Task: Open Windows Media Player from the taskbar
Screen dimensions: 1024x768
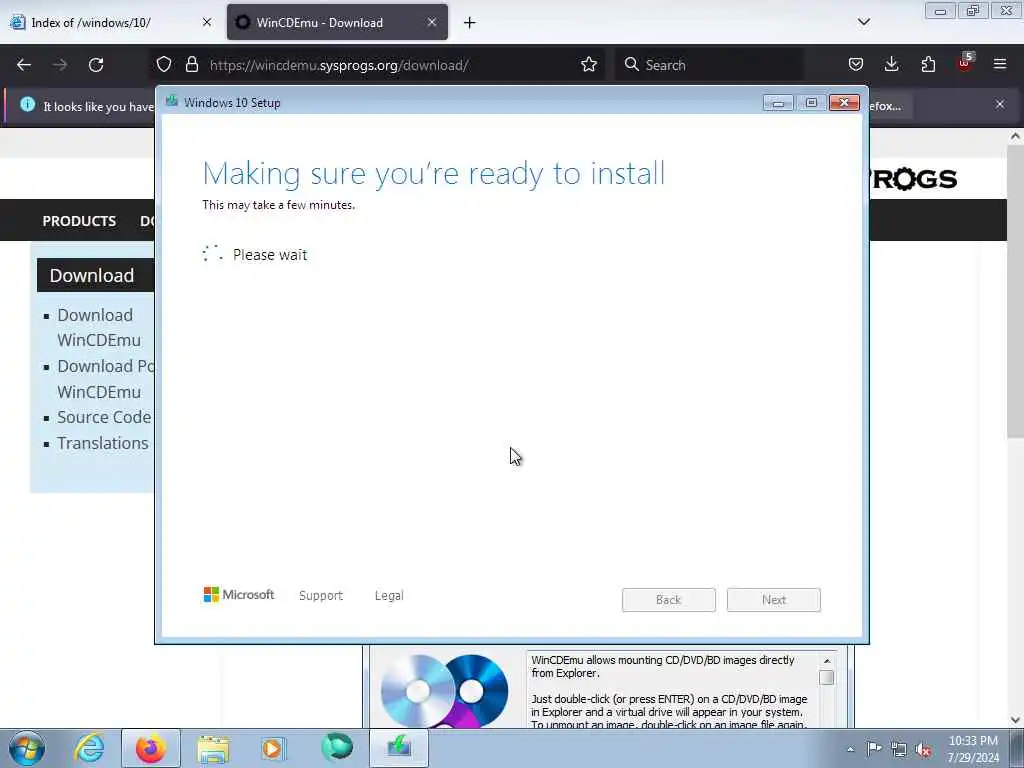Action: click(x=273, y=748)
